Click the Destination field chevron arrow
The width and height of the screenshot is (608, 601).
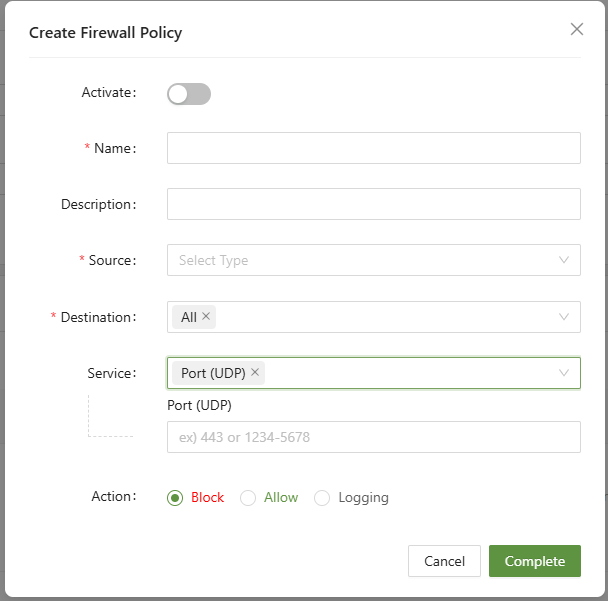click(x=564, y=317)
